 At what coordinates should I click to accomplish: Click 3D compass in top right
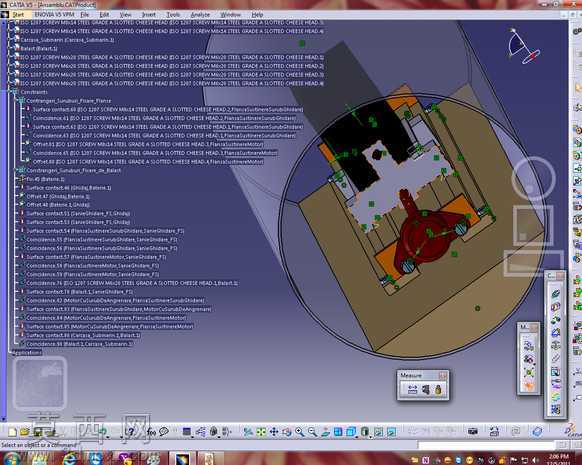(x=523, y=47)
